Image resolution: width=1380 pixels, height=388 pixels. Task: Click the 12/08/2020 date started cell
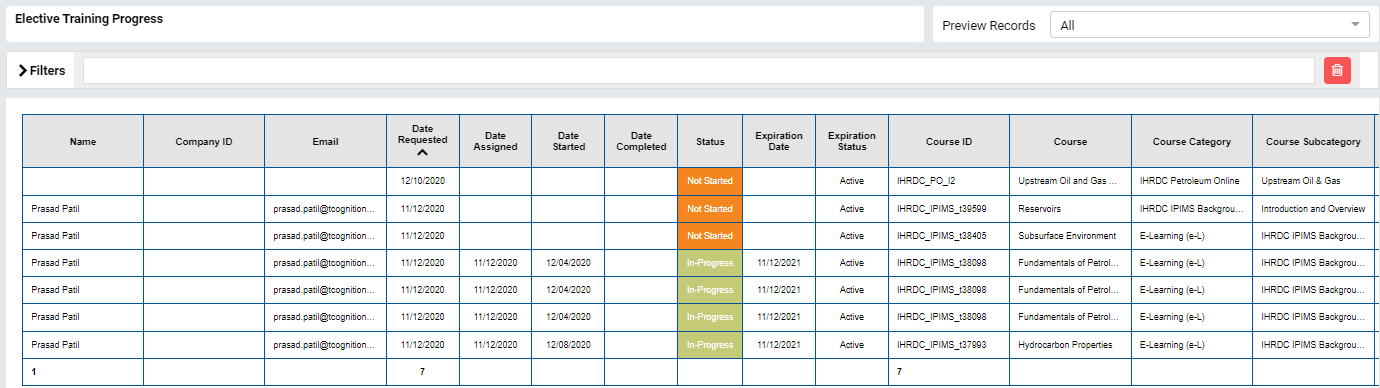568,345
